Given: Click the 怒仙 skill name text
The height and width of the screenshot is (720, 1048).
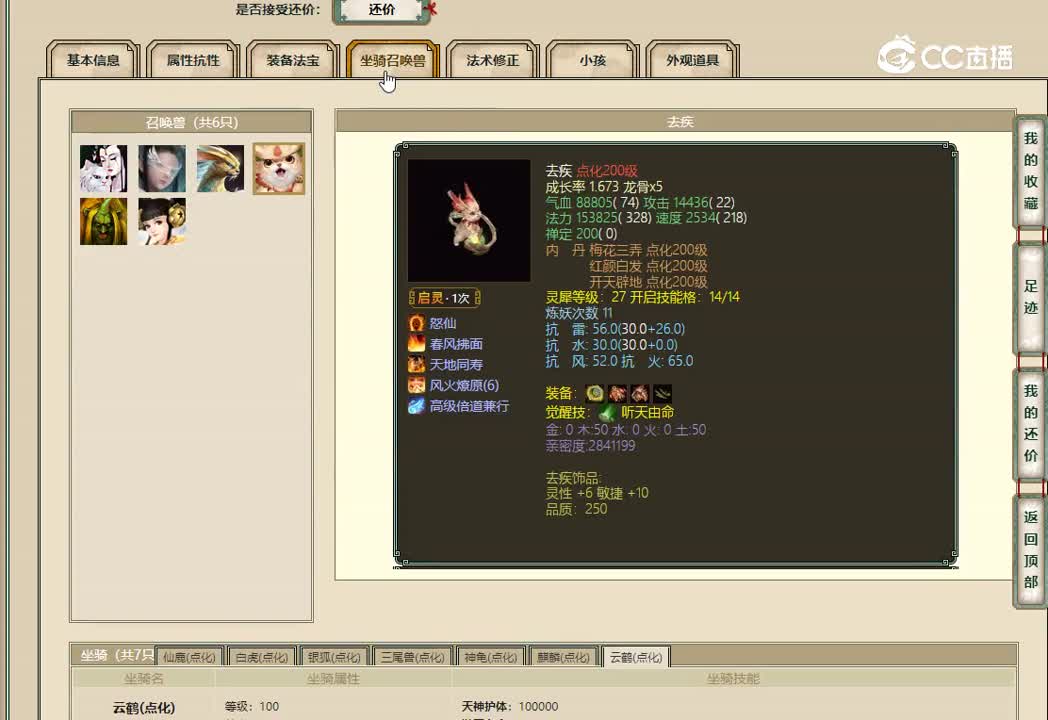Looking at the screenshot, I should (x=442, y=324).
